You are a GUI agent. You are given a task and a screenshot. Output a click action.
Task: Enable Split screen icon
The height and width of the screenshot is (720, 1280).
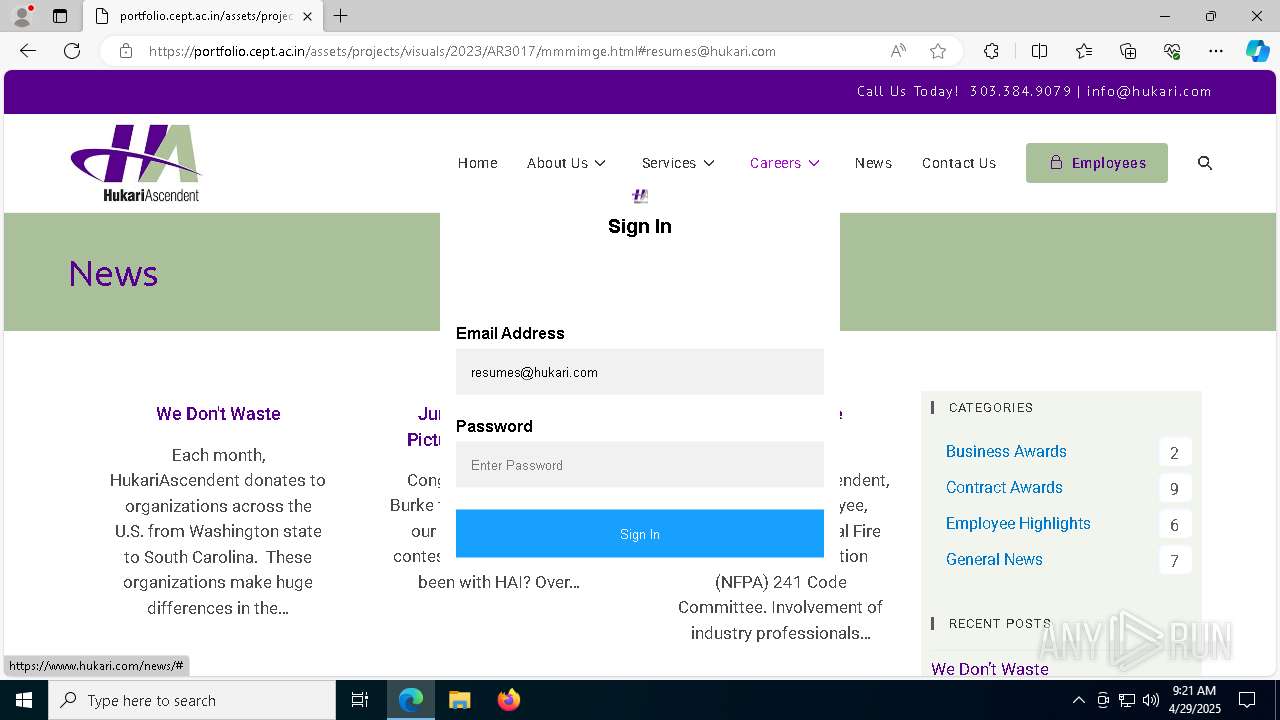[1039, 51]
